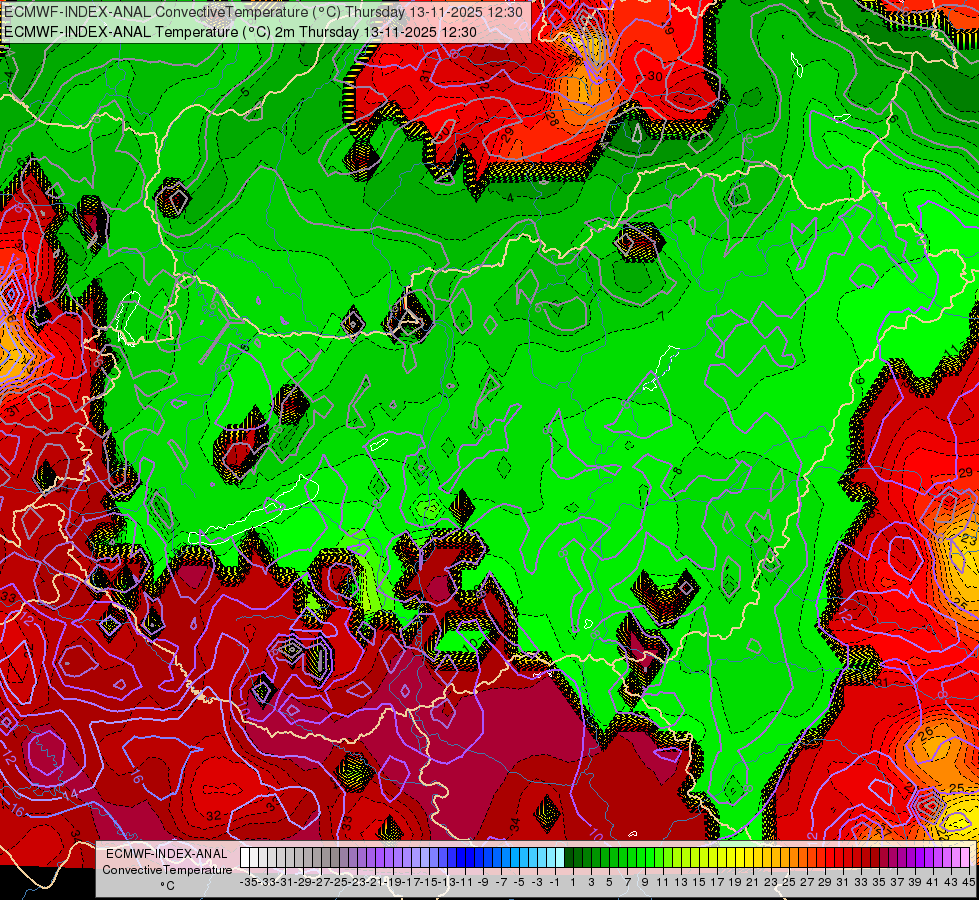
Task: Click the ECMWF-INDEX-ANAL legend heading
Action: [166, 853]
